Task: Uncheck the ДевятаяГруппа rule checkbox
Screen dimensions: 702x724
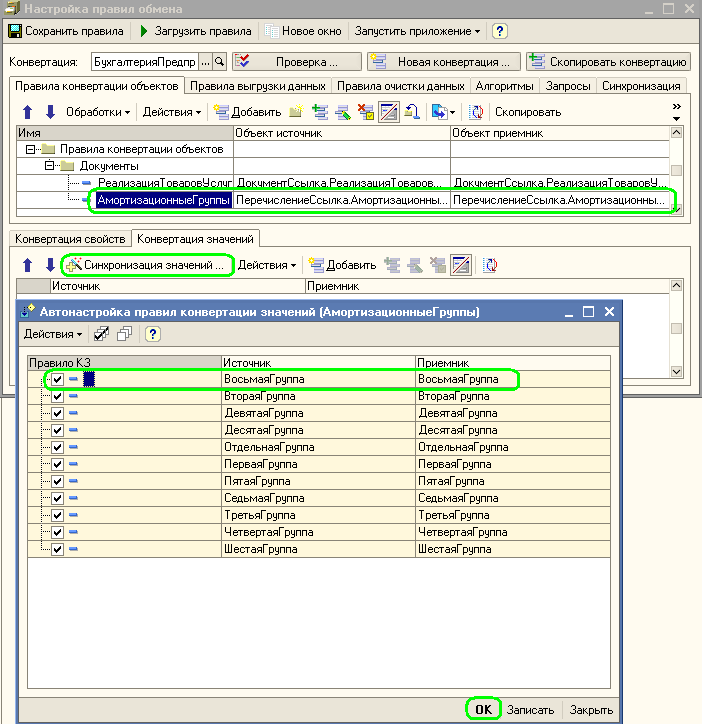Action: click(x=57, y=413)
